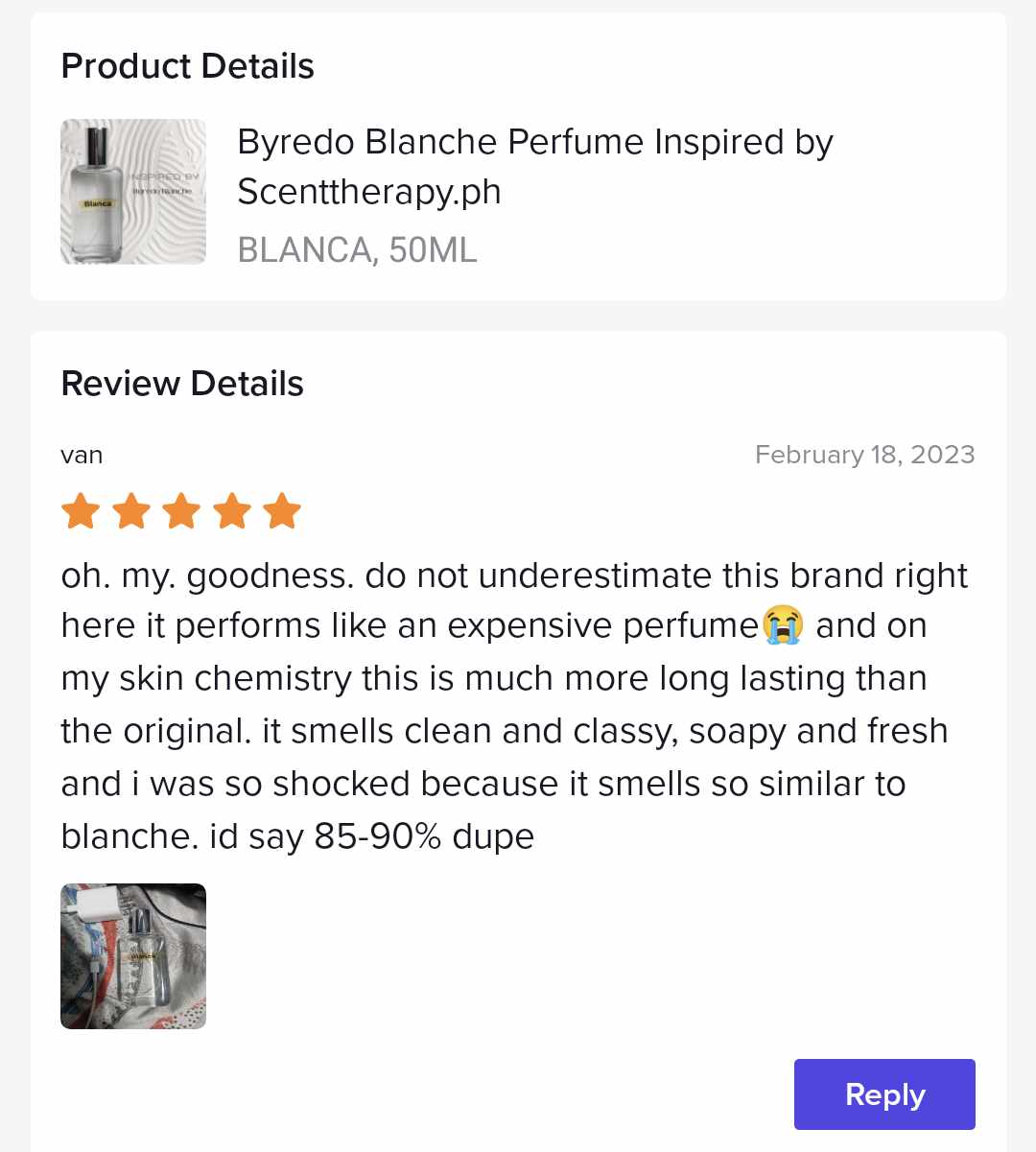Click the second orange rating star
Screen dimensions: 1036x1152
coord(131,511)
